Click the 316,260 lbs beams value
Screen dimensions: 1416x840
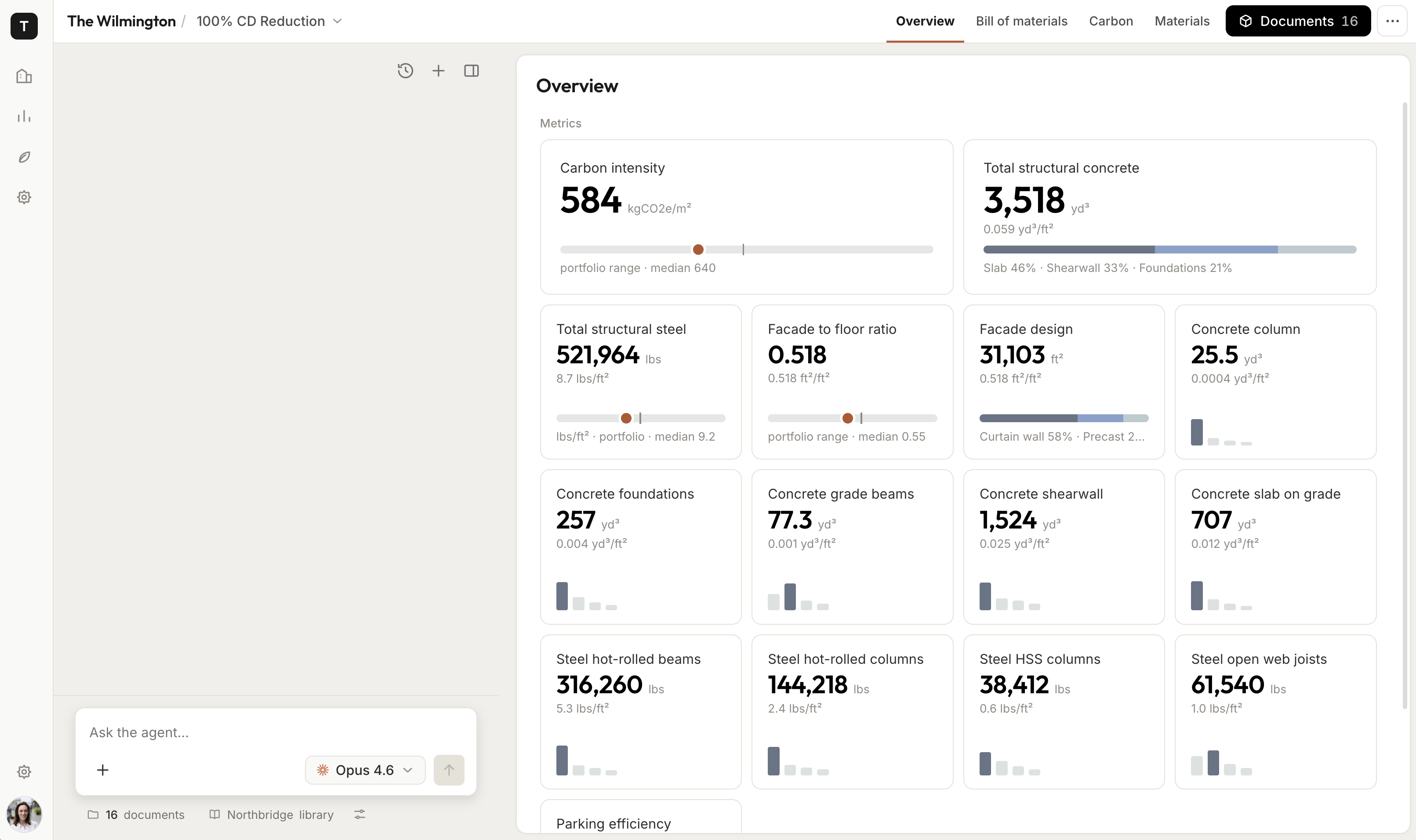click(x=599, y=685)
